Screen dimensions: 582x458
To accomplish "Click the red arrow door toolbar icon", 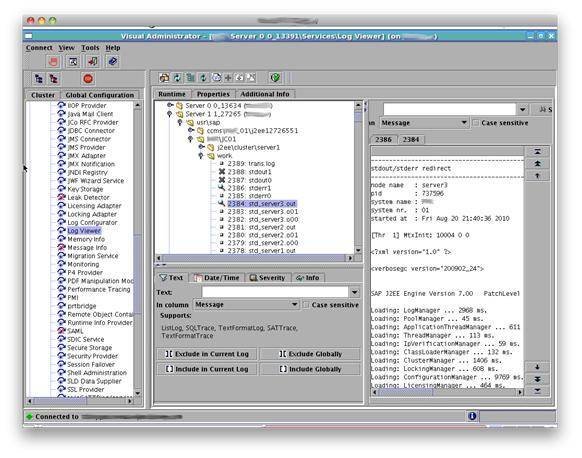I will [x=93, y=62].
